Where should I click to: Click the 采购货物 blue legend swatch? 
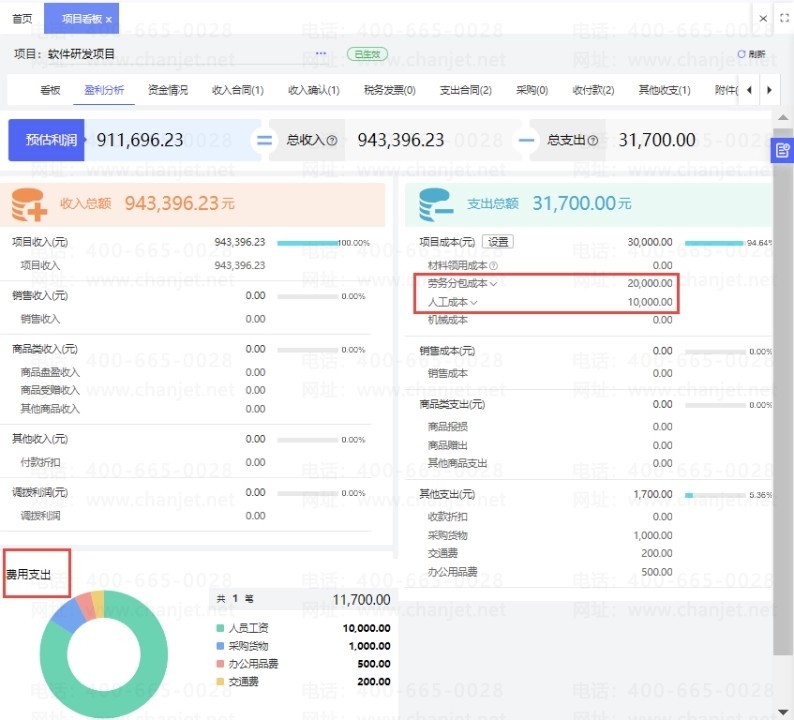coord(220,646)
